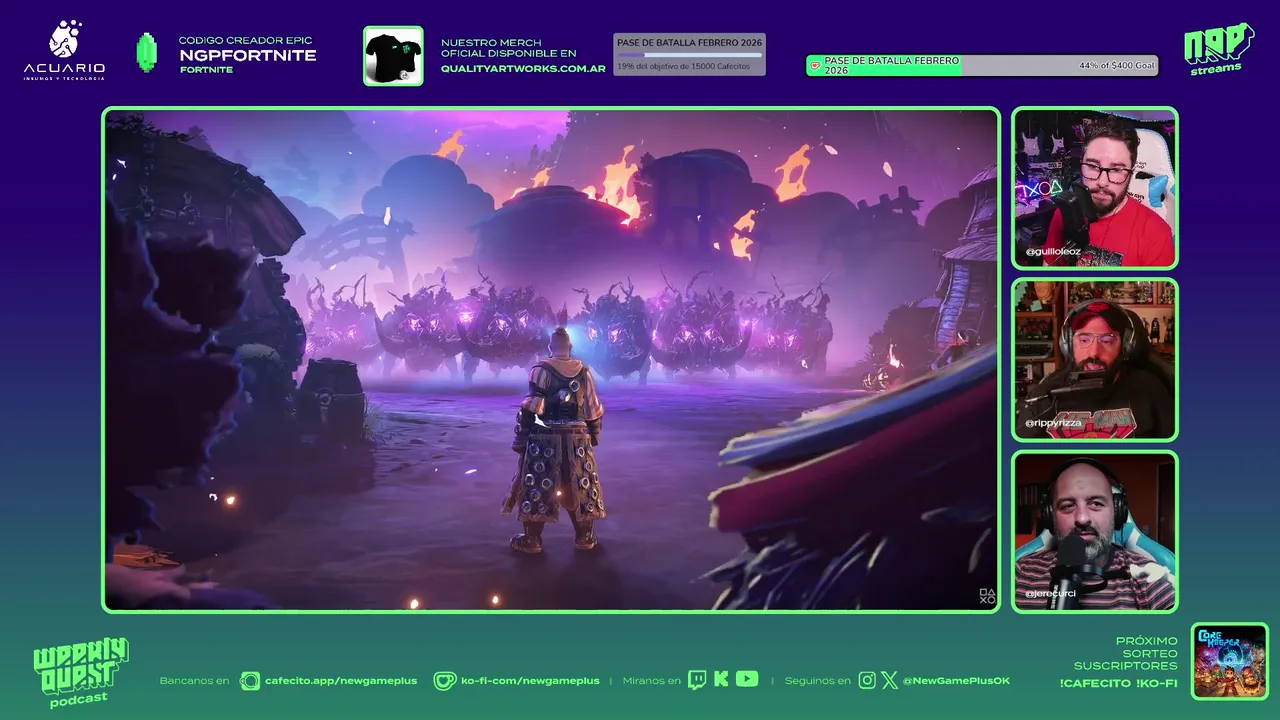Click the green $400 goal progress bar

(982, 65)
